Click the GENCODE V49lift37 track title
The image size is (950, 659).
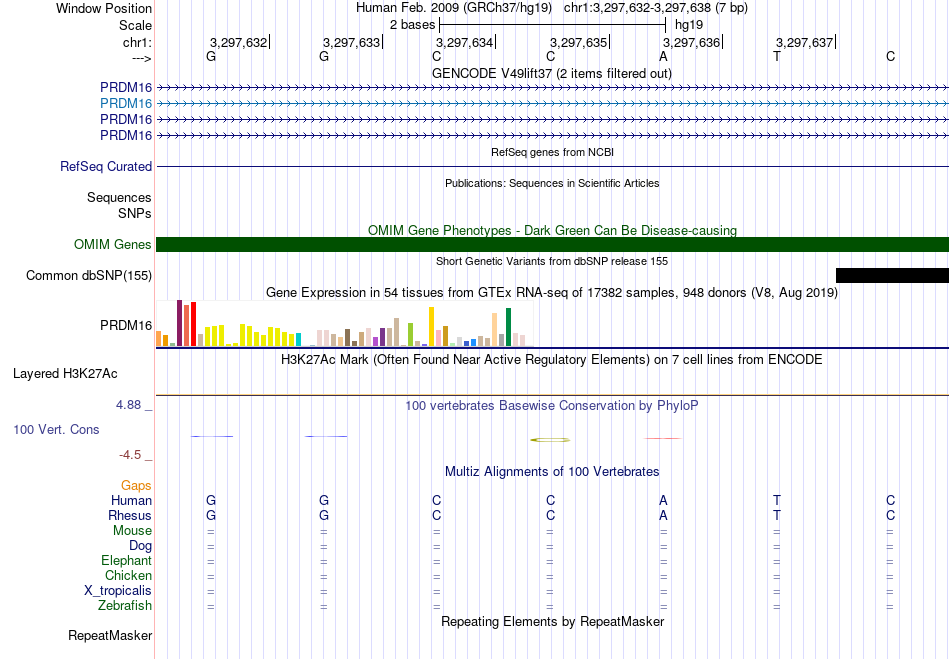pos(552,74)
